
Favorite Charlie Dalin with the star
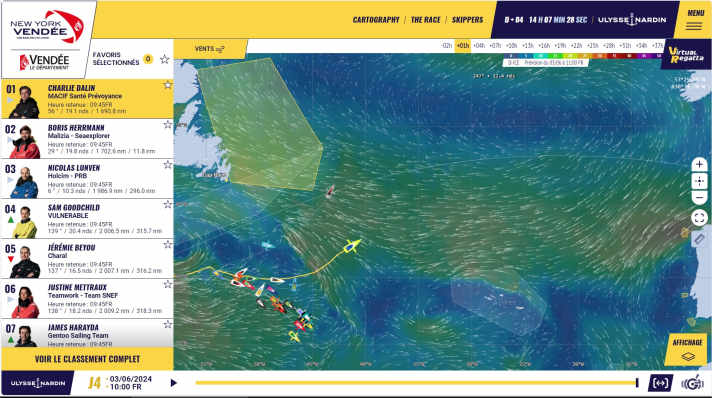168,85
